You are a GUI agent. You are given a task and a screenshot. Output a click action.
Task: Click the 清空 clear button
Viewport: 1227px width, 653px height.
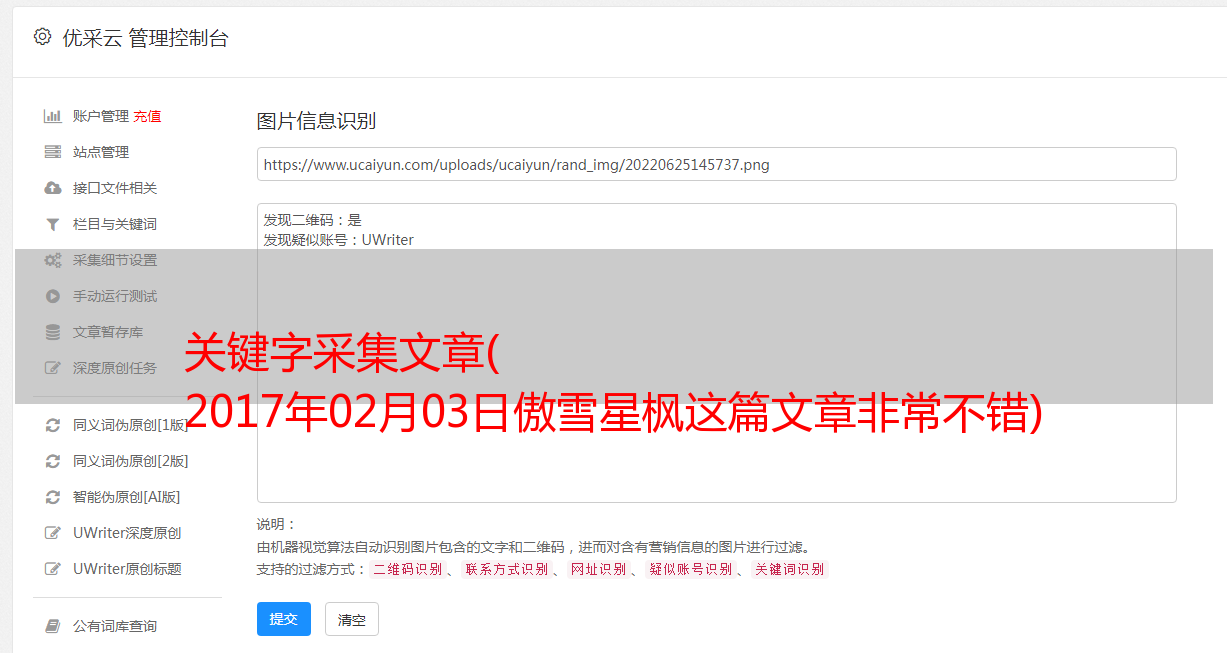[352, 619]
